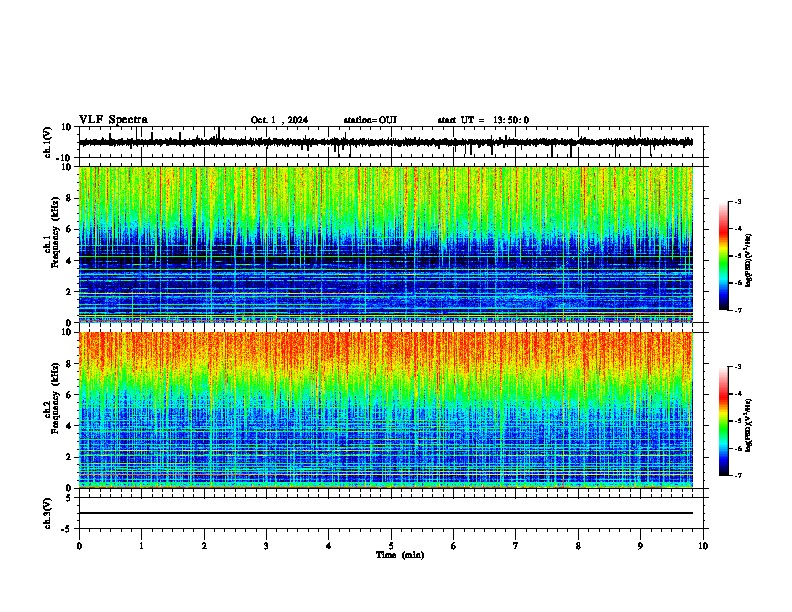Click the ch.2 "Frequency (kHz)" axis label
This screenshot has width=792, height=612.
point(55,398)
